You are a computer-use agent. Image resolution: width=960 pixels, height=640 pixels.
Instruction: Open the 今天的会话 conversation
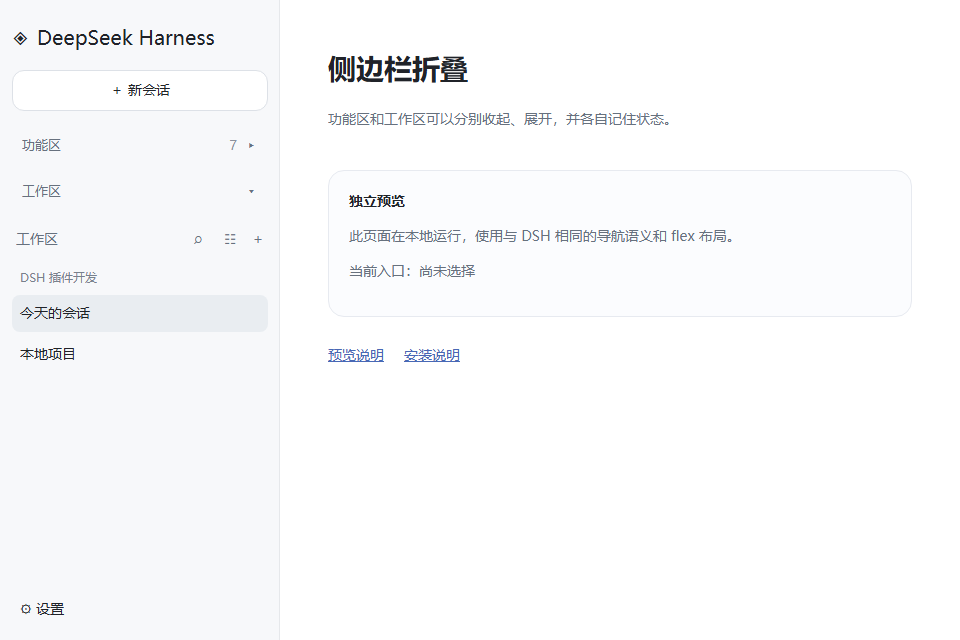[140, 314]
